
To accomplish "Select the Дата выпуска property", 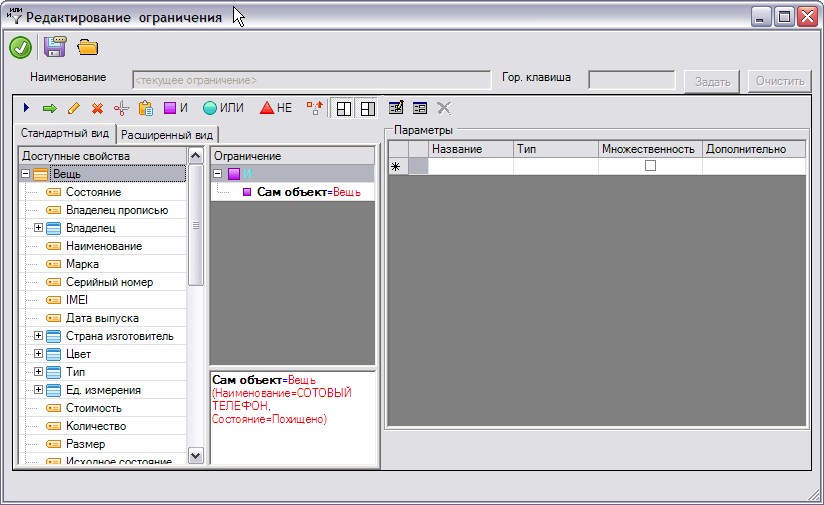I will (102, 318).
